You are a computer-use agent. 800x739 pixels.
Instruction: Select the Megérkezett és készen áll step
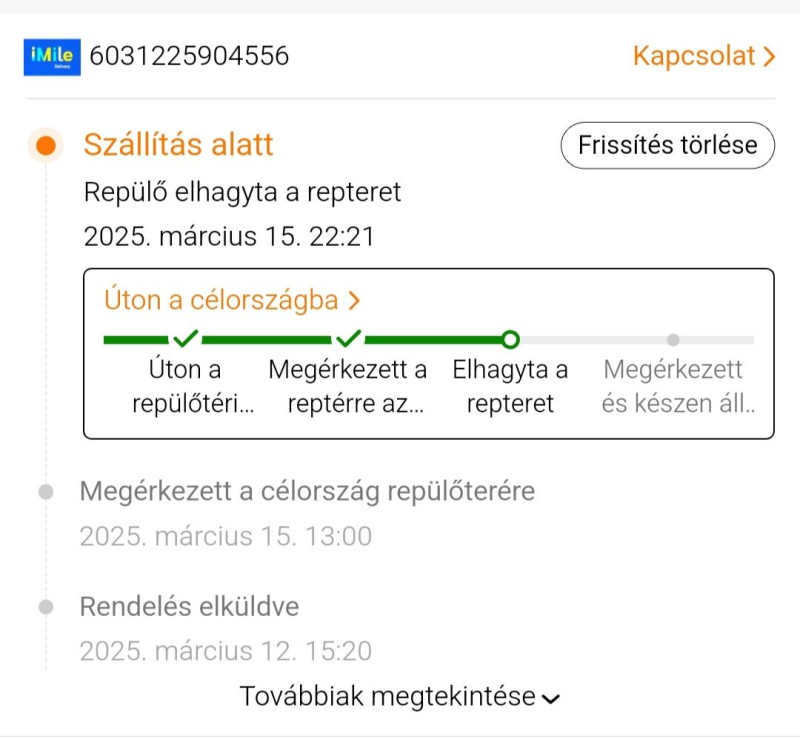coord(673,387)
